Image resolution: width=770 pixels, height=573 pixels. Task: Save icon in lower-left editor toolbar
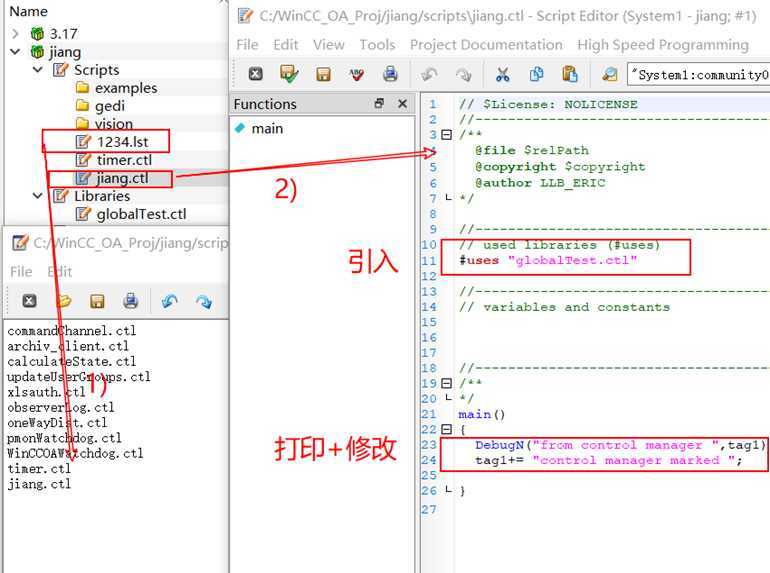97,301
